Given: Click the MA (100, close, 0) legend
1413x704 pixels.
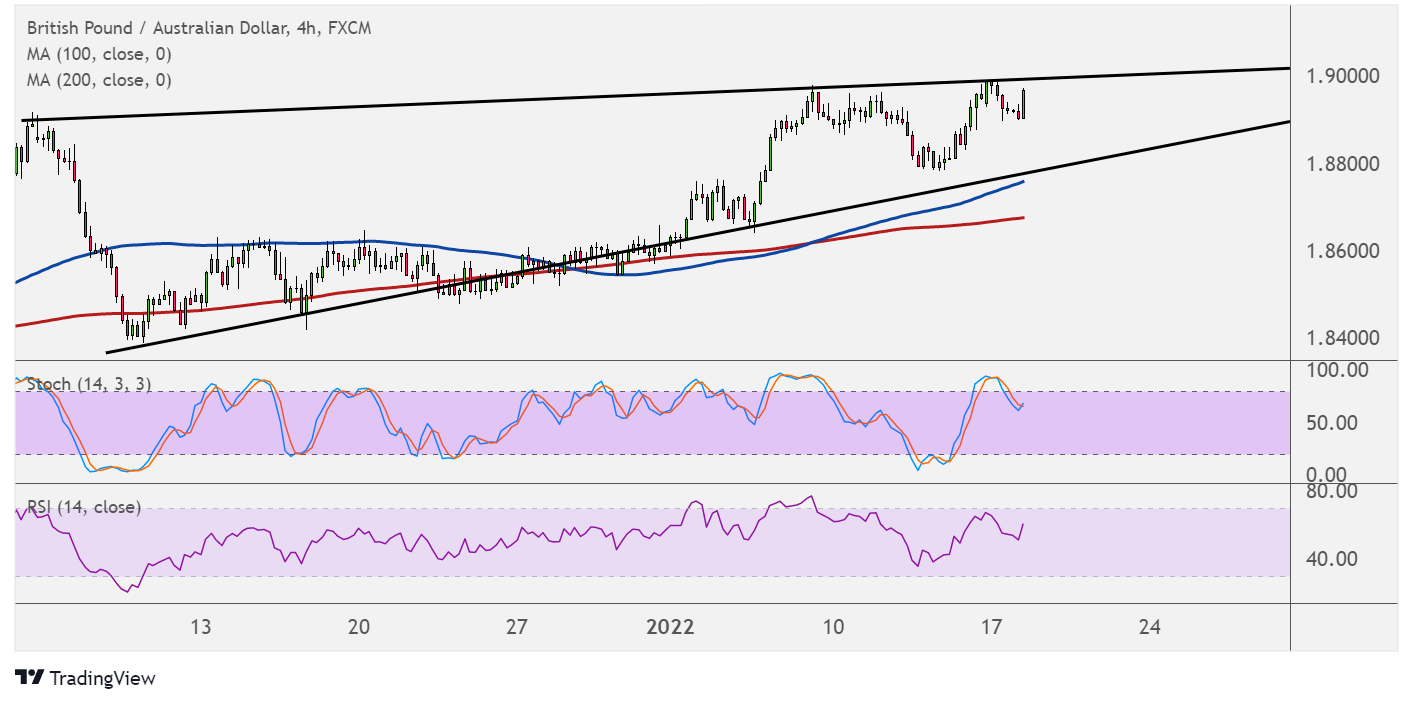Looking at the screenshot, I should click(99, 54).
